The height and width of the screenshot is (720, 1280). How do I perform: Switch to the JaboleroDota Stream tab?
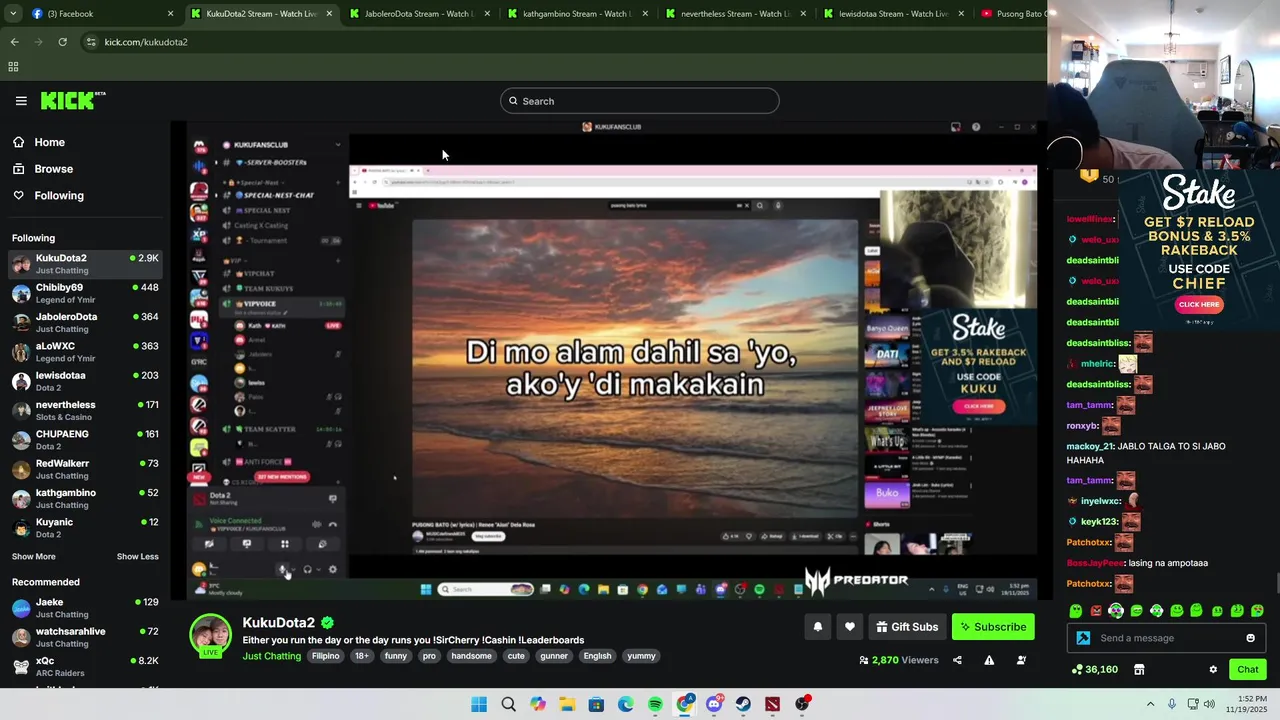[419, 14]
